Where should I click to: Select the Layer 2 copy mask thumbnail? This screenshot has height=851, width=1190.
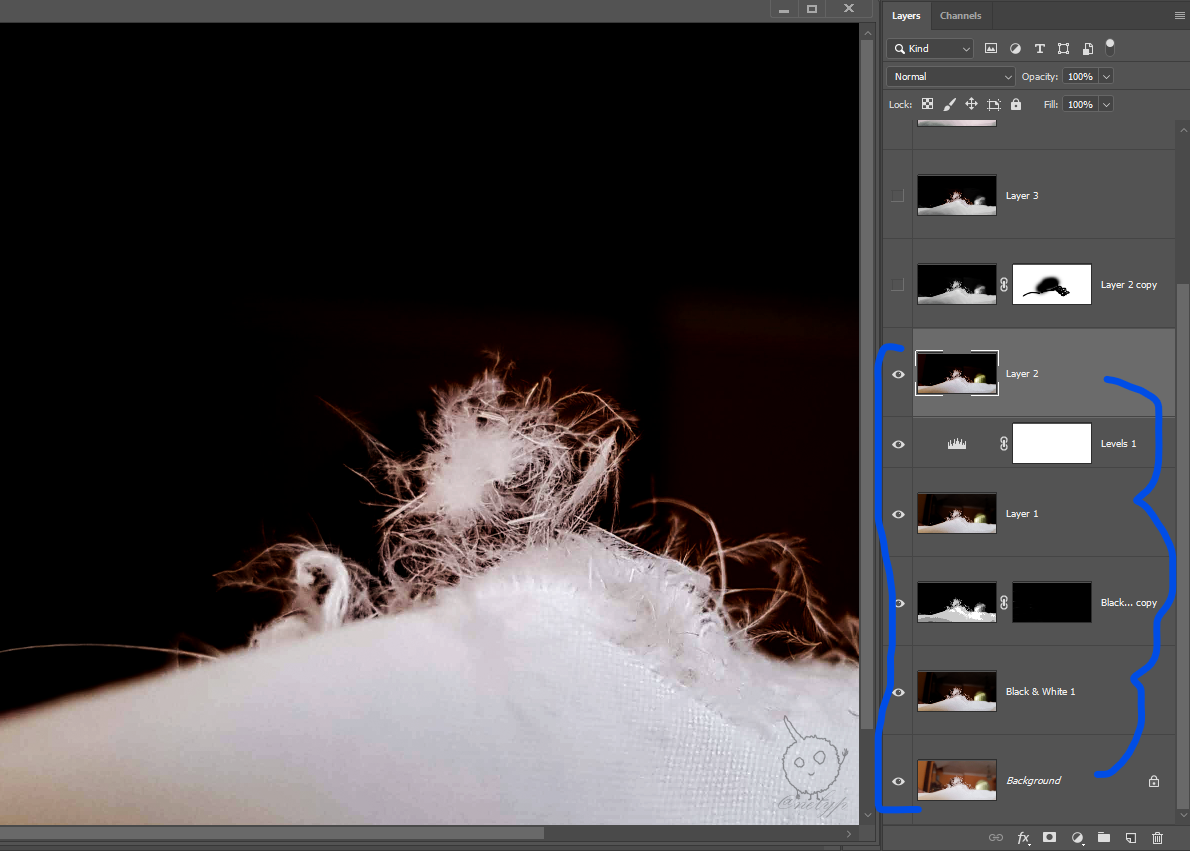1051,285
